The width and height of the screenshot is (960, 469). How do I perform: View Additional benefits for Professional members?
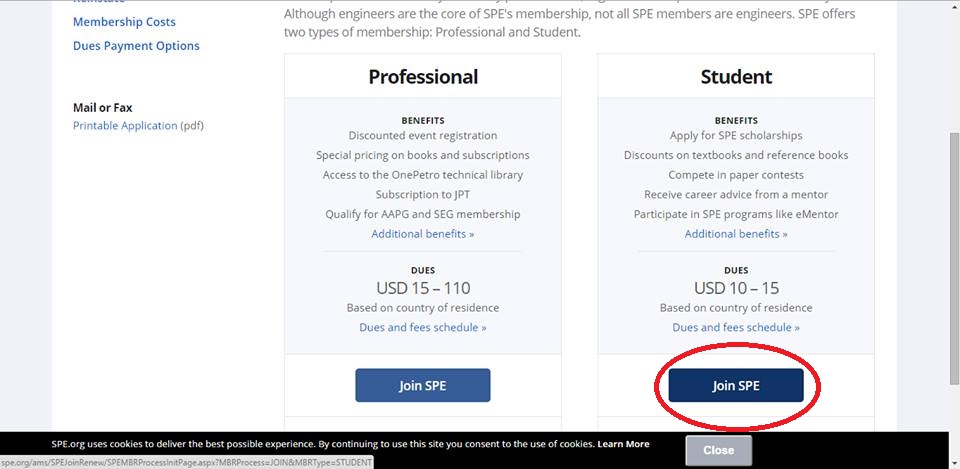point(422,234)
